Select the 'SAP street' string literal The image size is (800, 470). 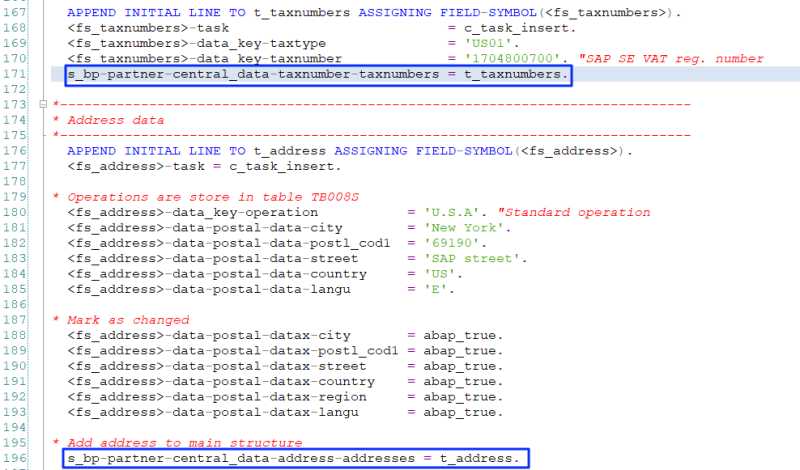point(472,258)
